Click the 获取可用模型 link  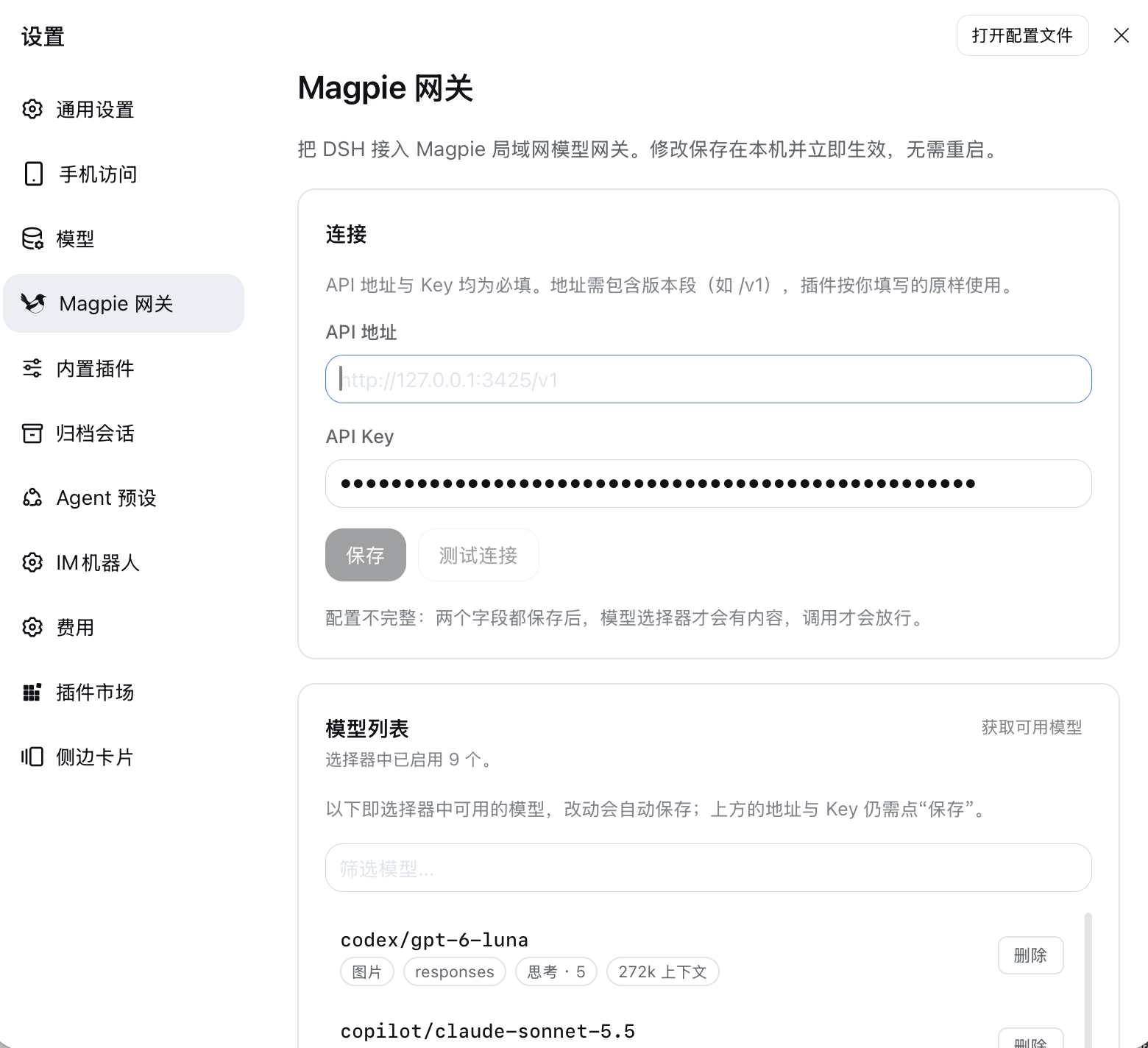pos(1032,727)
